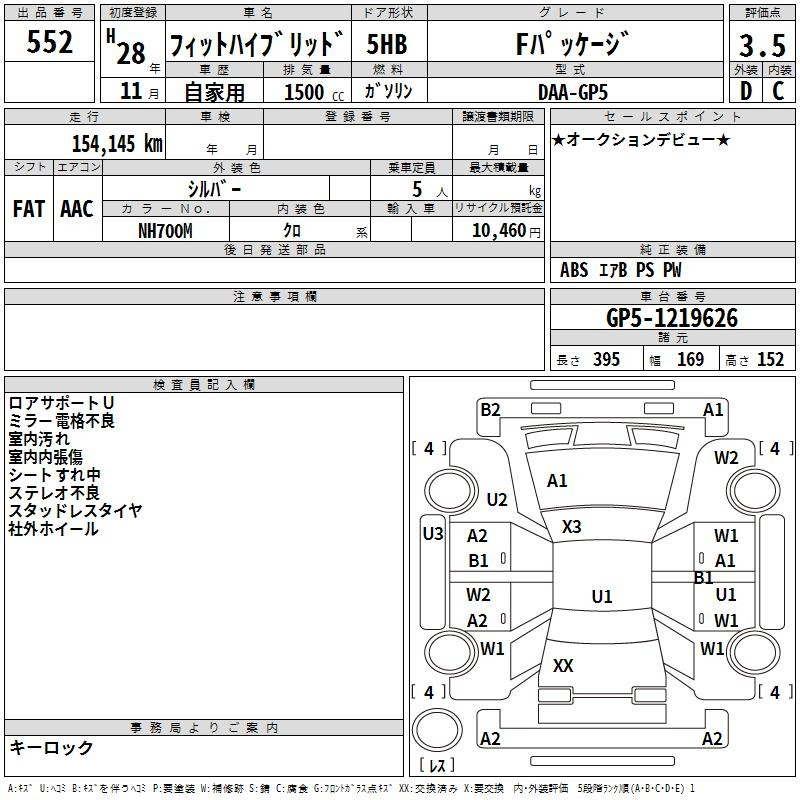Select the X3 windshield mark on diagram
Image resolution: width=800 pixels, height=800 pixels.
point(571,527)
